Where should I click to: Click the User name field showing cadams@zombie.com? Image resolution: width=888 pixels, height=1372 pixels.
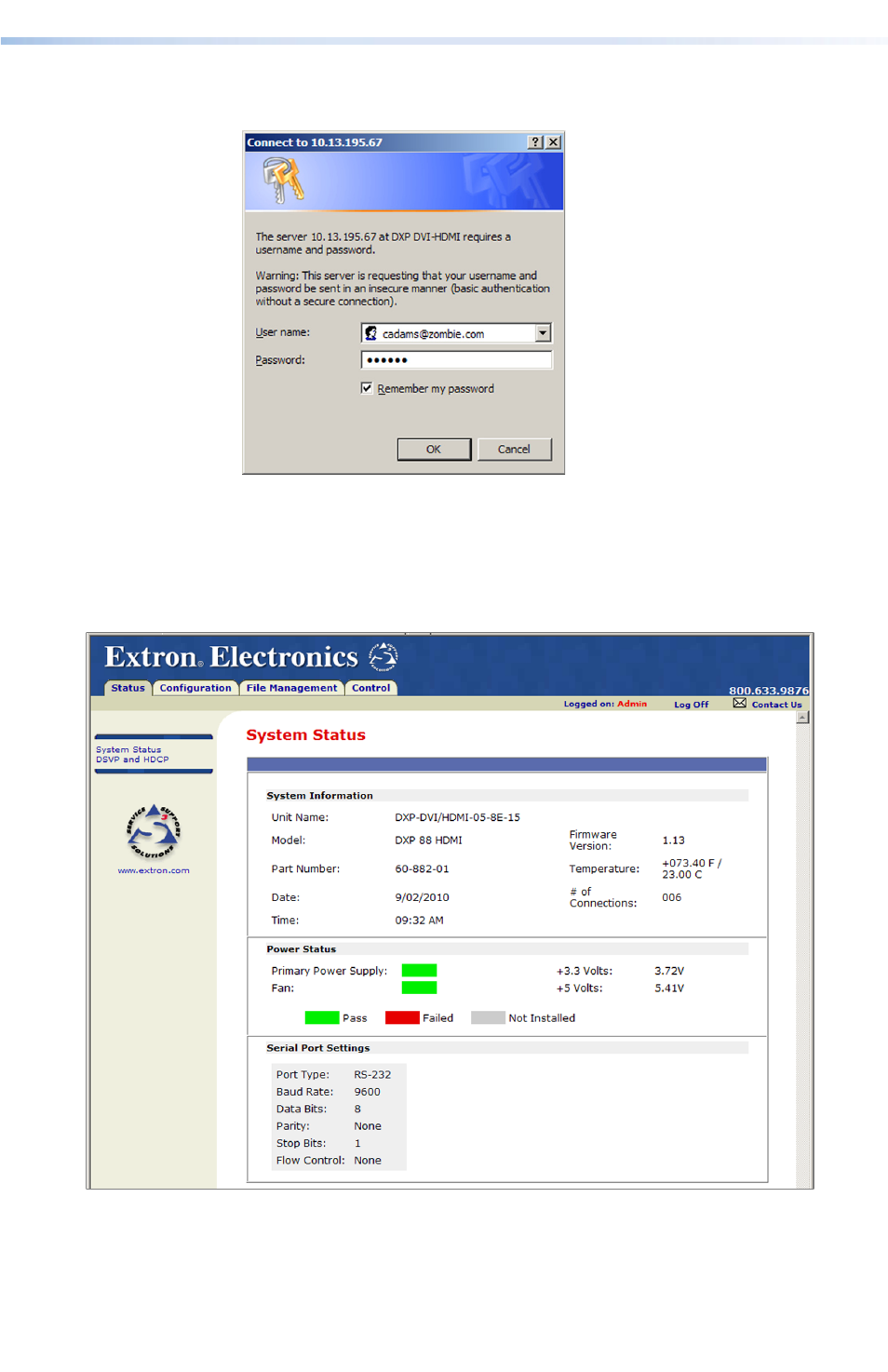456,333
